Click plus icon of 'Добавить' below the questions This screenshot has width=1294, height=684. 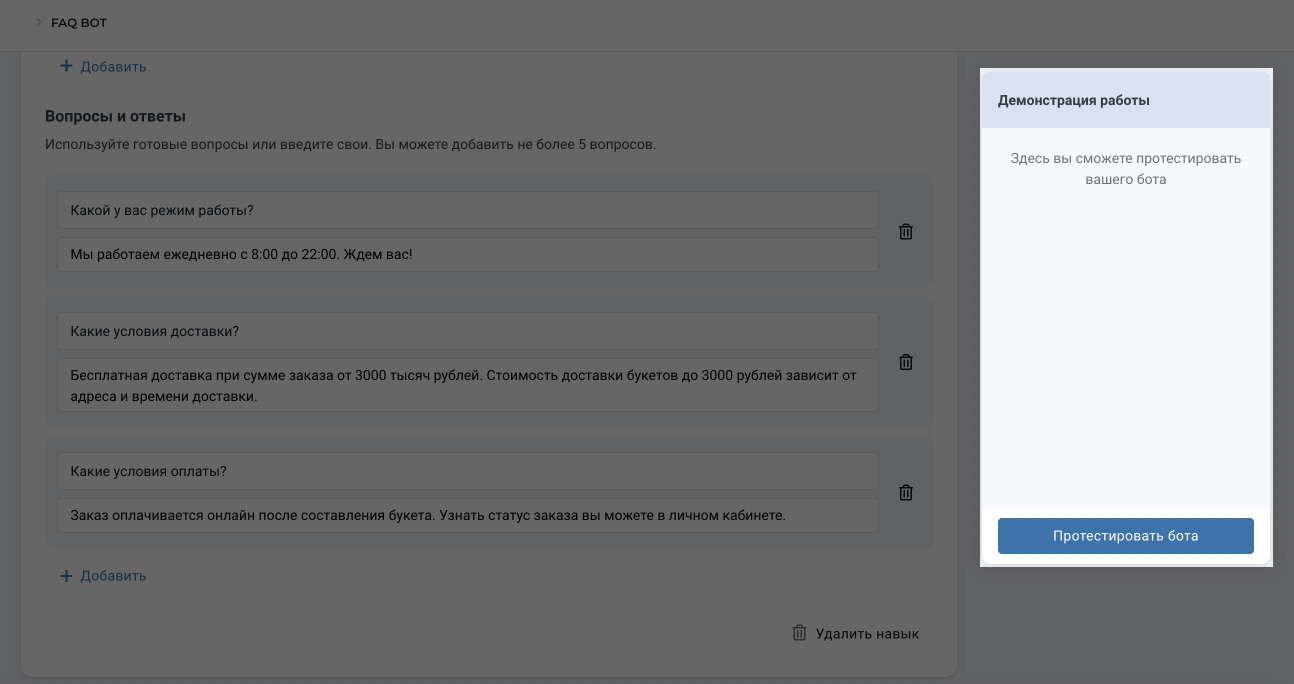[66, 576]
